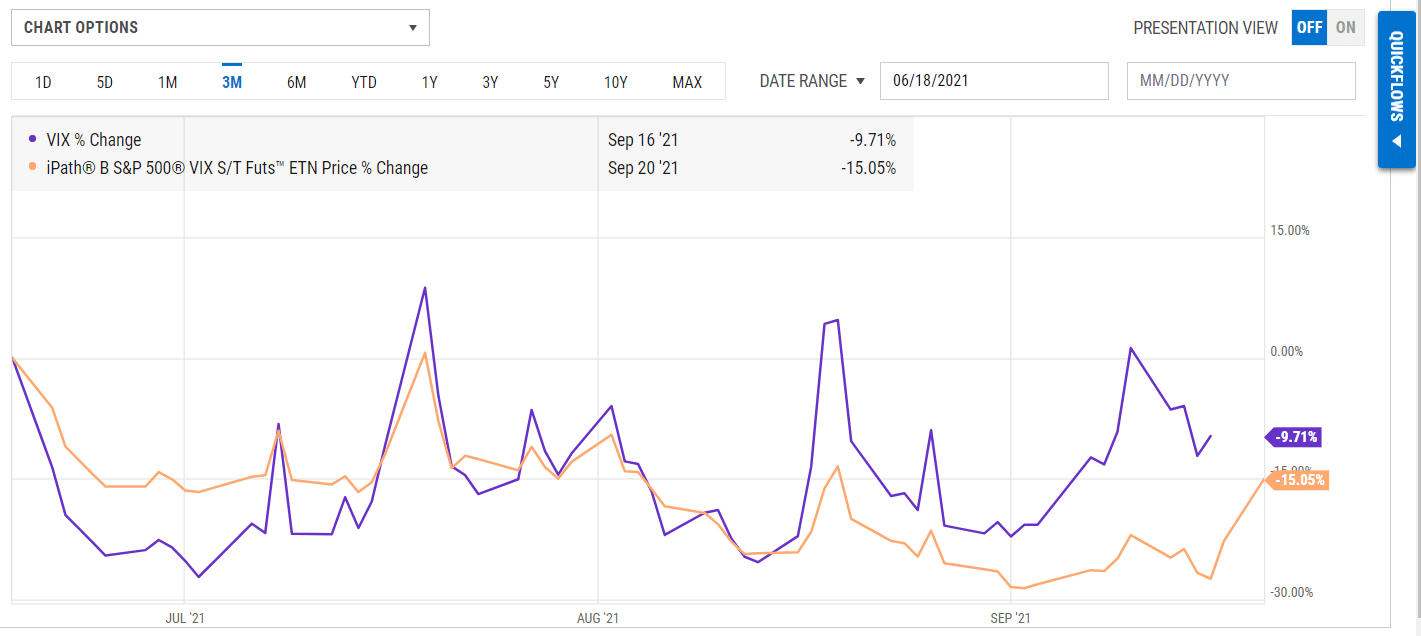The image size is (1421, 636).
Task: Click the purple -9.71% value flag
Action: point(1294,437)
